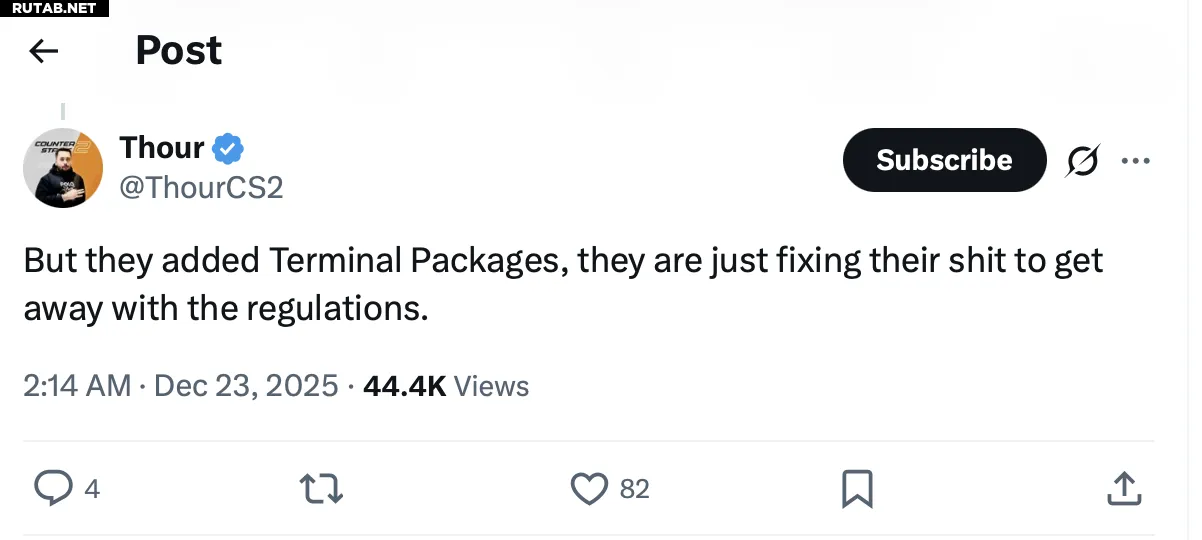Repost using the arrows icon

[x=322, y=488]
